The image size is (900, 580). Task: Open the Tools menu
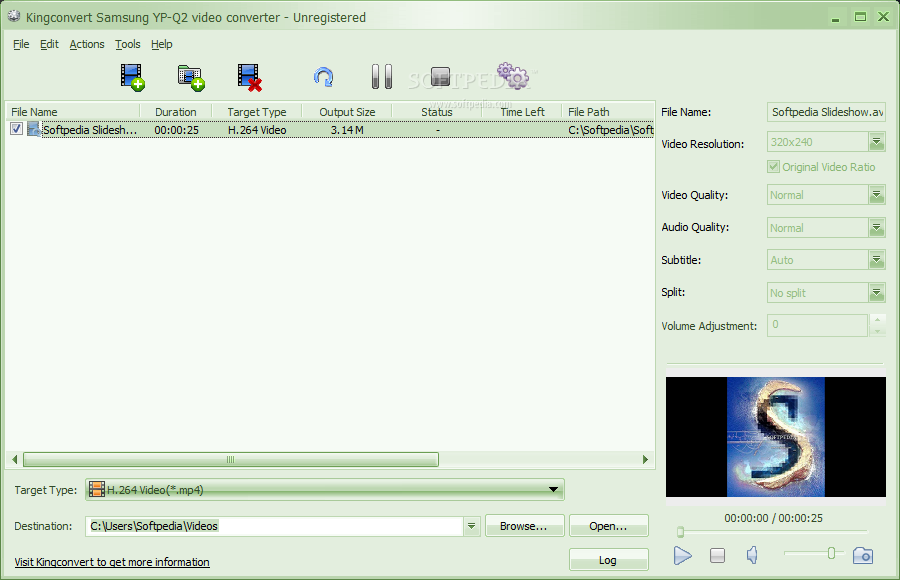(127, 44)
